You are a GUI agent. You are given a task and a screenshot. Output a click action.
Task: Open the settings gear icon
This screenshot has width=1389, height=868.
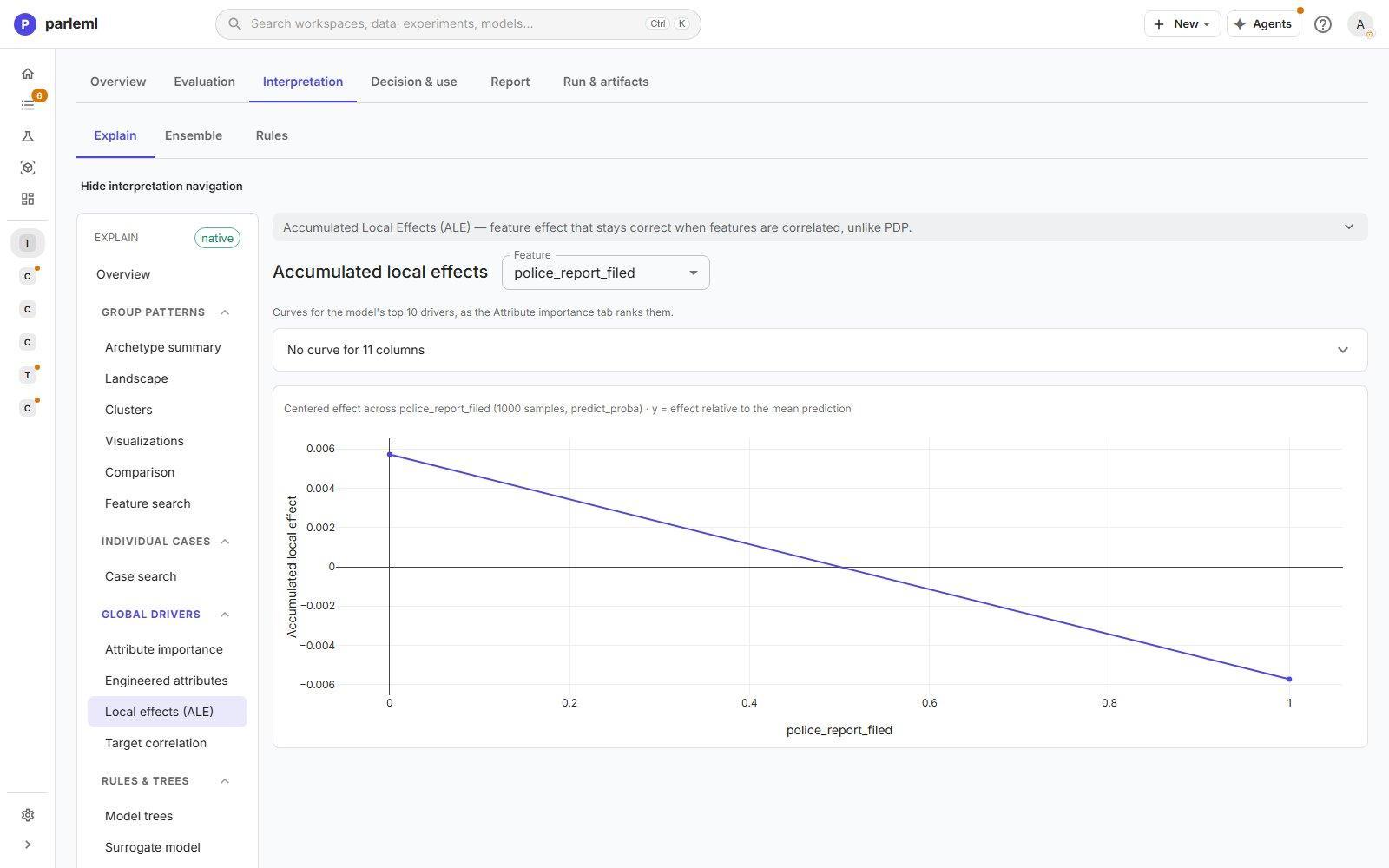pyautogui.click(x=28, y=815)
